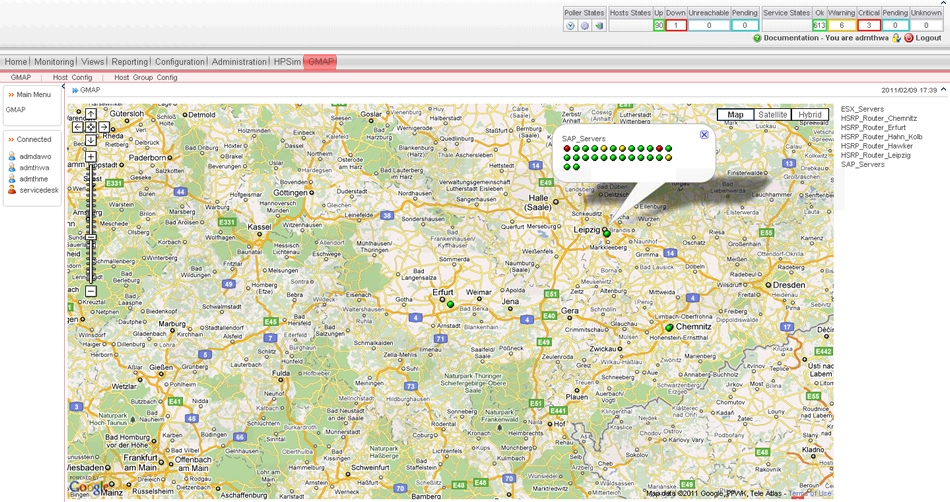Pan the map right with arrow button
Screen dimensions: 950x502
[104, 127]
